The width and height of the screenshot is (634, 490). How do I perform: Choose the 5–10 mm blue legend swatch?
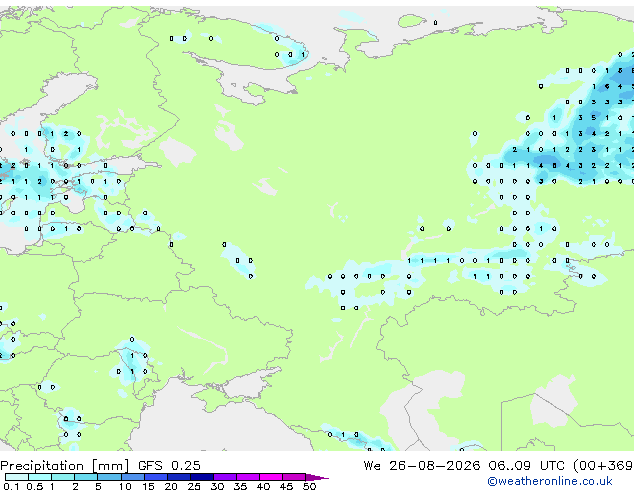[x=109, y=477]
